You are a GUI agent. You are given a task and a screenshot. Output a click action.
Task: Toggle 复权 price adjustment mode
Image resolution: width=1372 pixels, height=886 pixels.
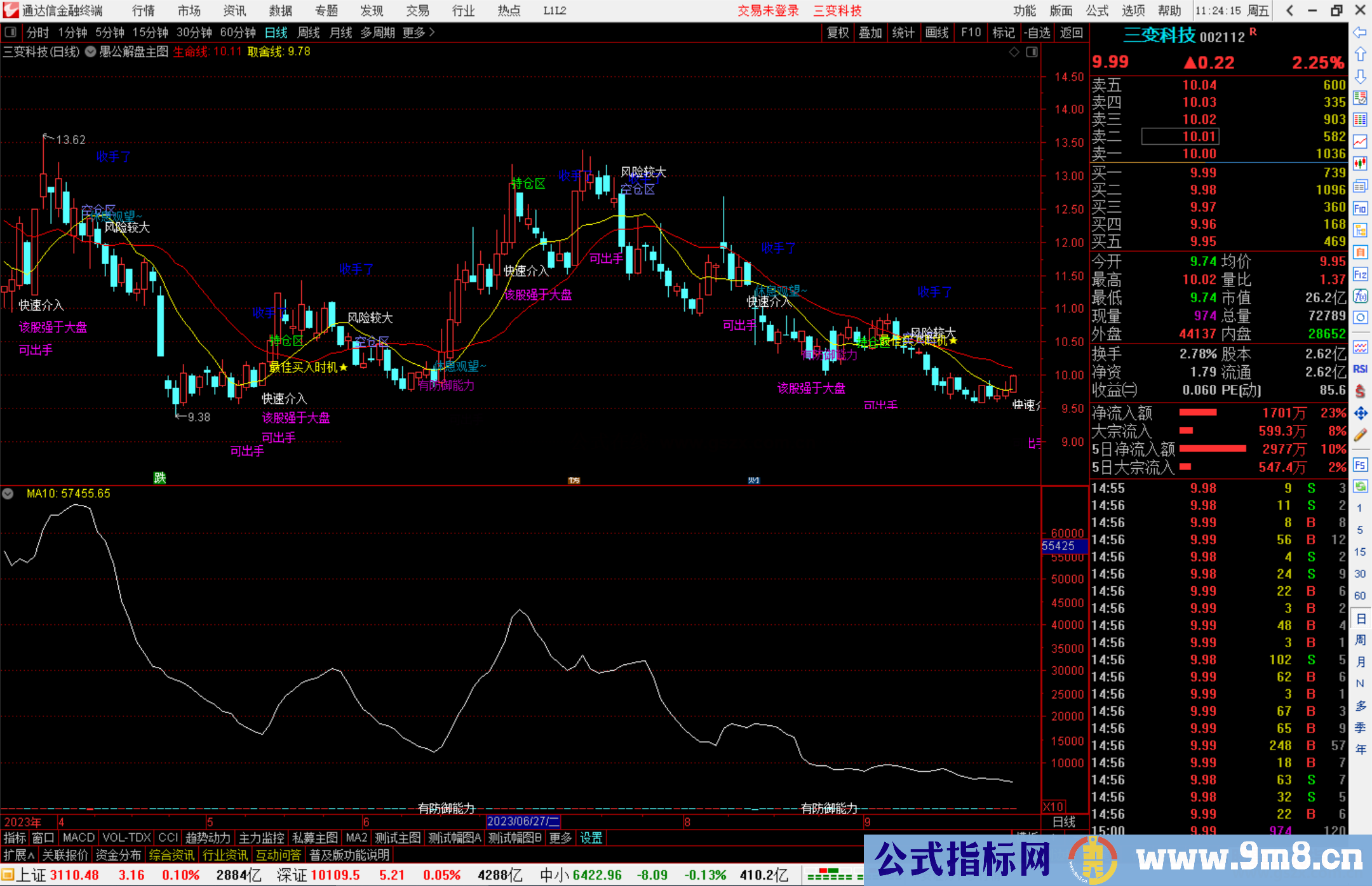[x=837, y=32]
